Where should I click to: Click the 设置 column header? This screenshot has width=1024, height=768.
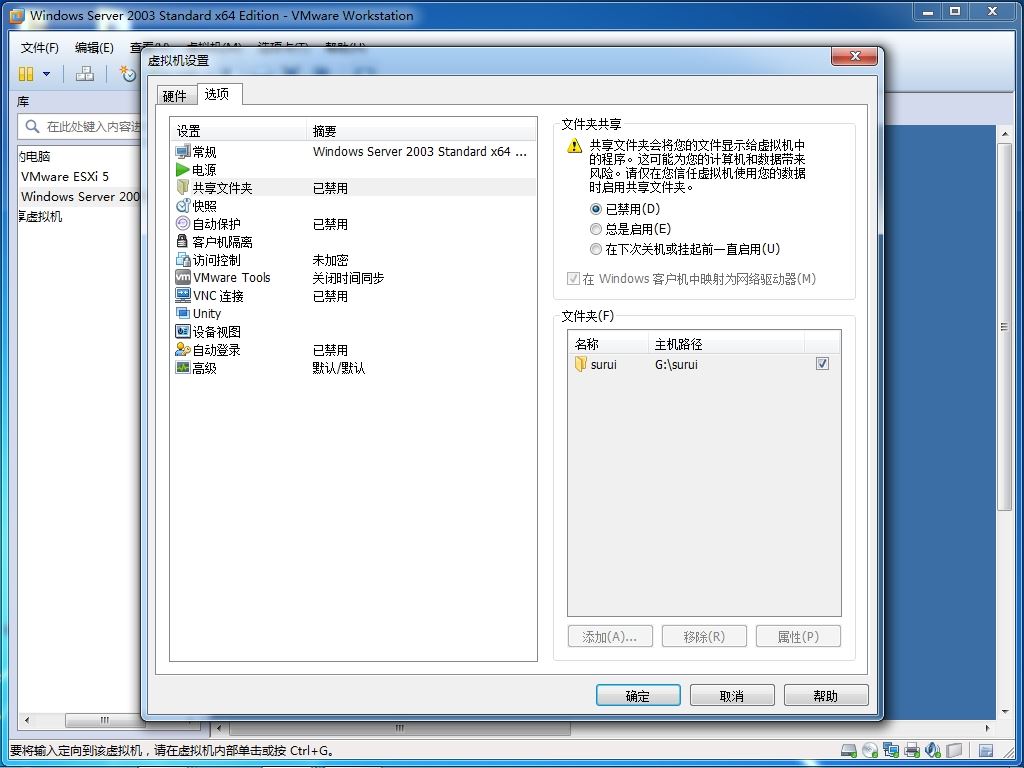(238, 131)
